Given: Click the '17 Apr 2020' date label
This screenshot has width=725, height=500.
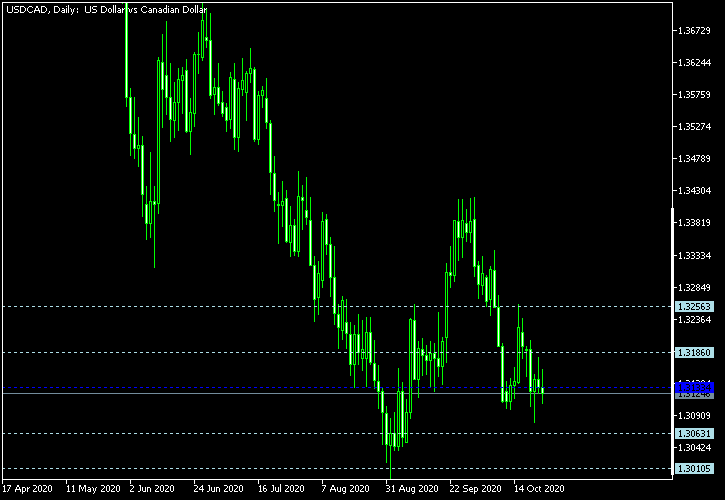Looking at the screenshot, I should (x=28, y=488).
